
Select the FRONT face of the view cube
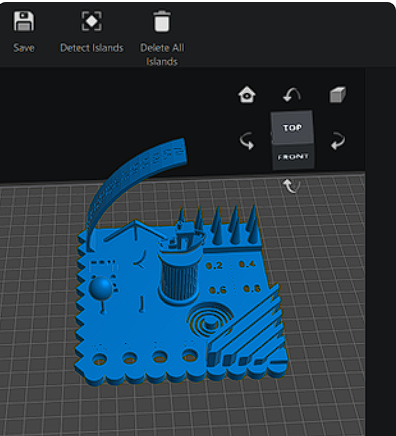tap(293, 157)
